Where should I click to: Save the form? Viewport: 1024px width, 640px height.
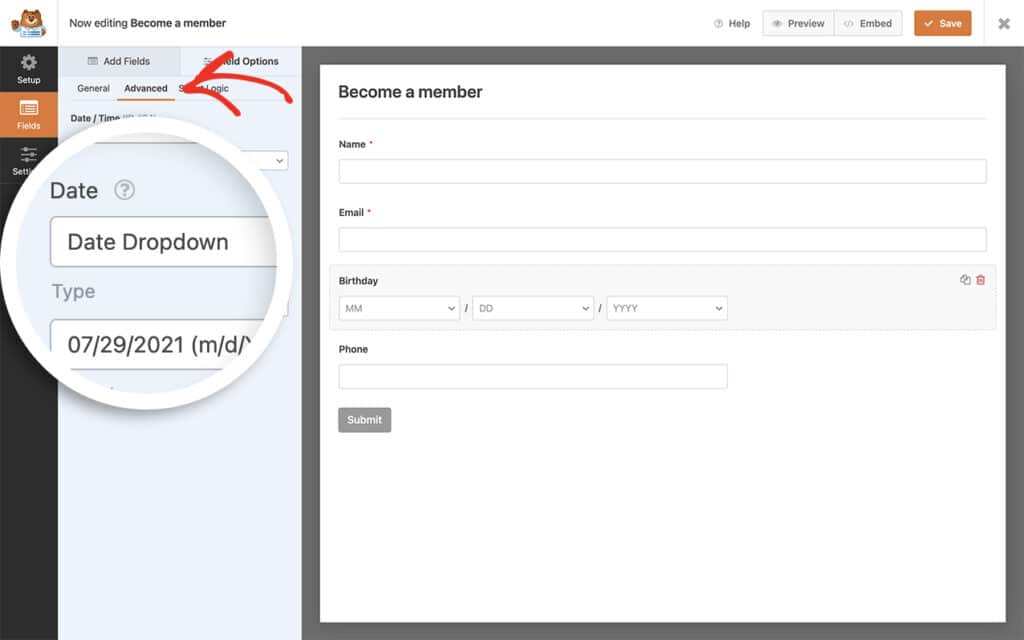click(942, 24)
